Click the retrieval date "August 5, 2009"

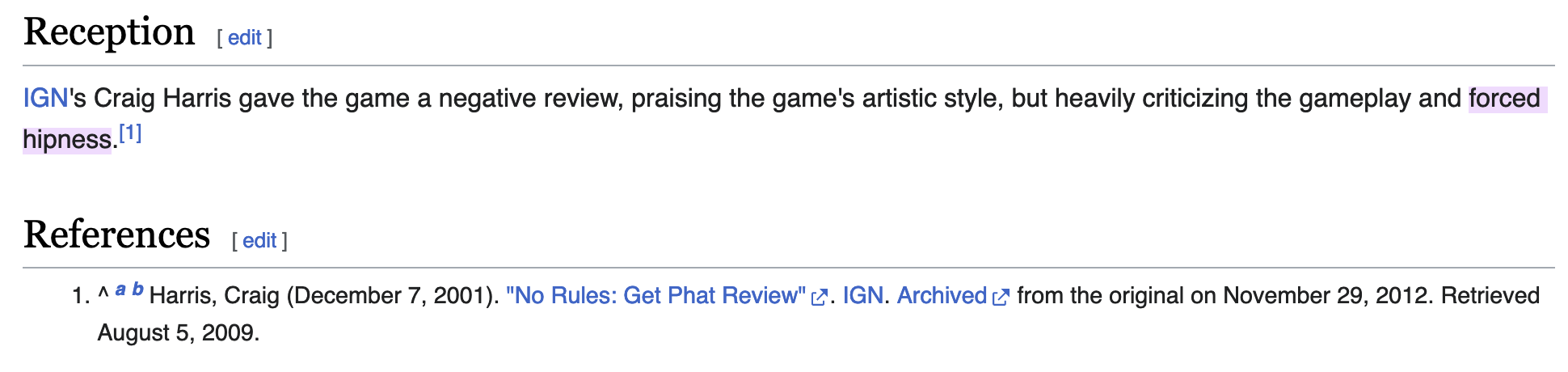[176, 333]
